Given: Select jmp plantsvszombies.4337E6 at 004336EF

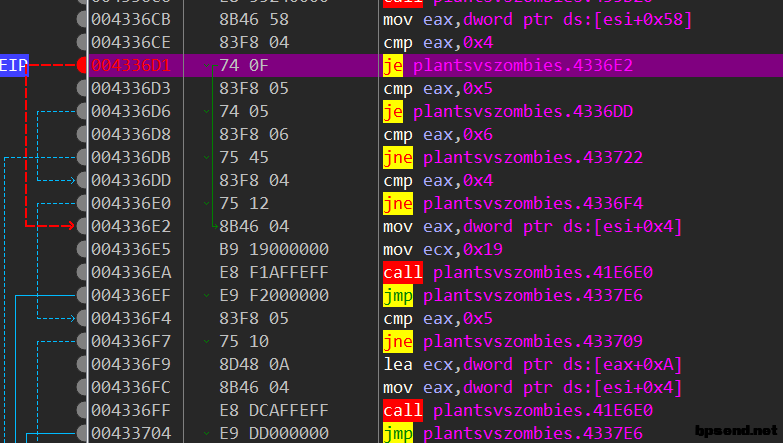Looking at the screenshot, I should coord(513,295).
